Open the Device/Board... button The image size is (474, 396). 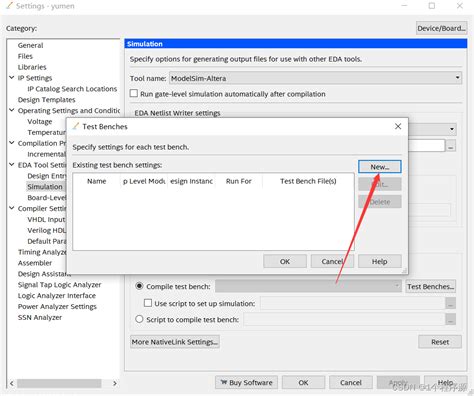coord(441,28)
